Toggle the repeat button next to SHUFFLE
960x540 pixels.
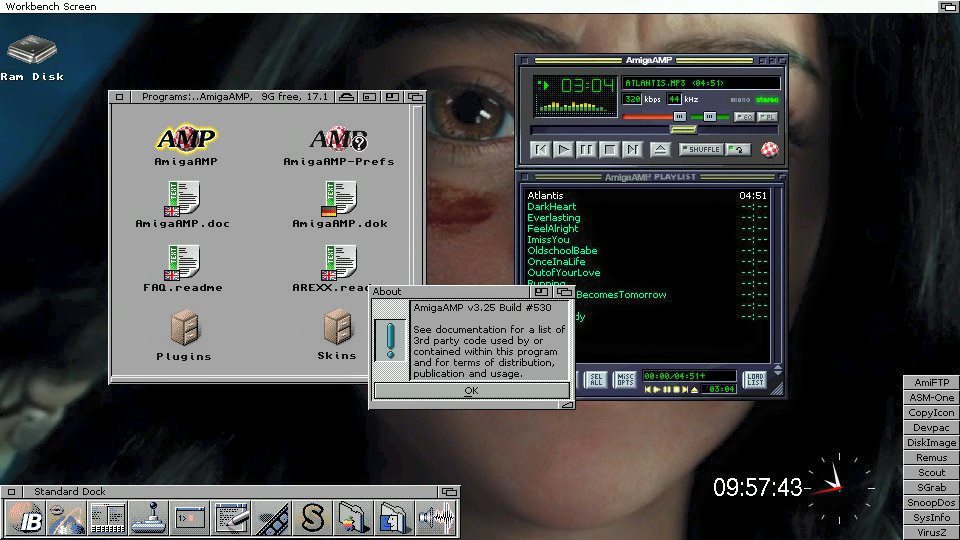click(738, 149)
